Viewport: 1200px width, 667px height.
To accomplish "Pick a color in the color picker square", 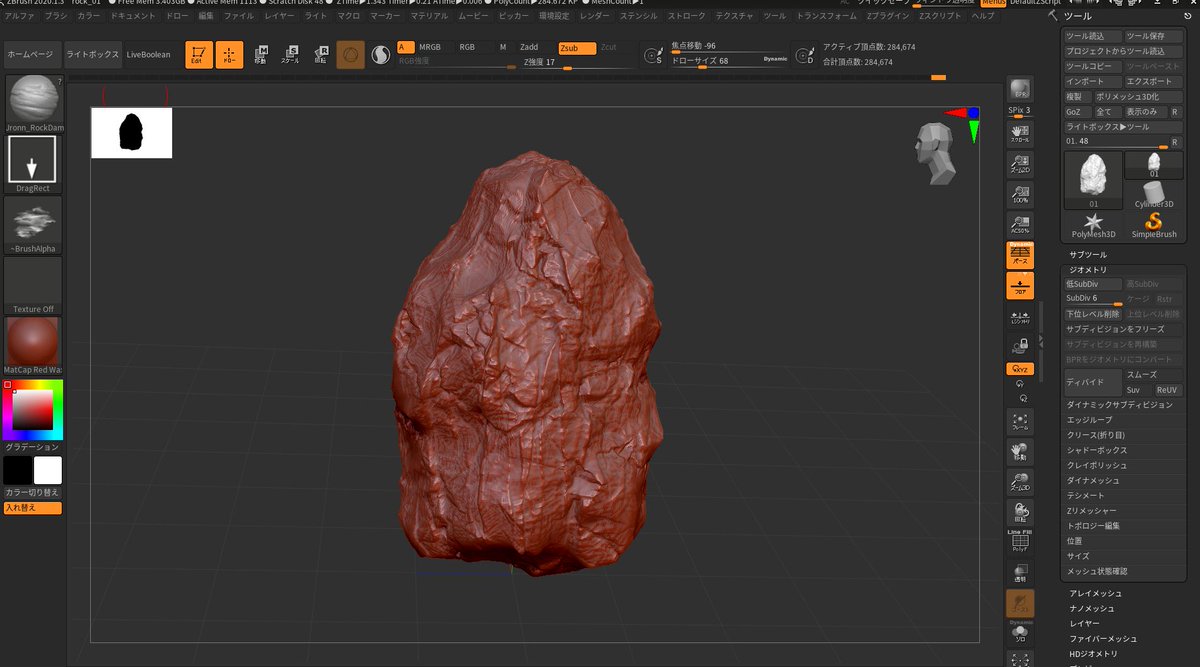I will 32,409.
